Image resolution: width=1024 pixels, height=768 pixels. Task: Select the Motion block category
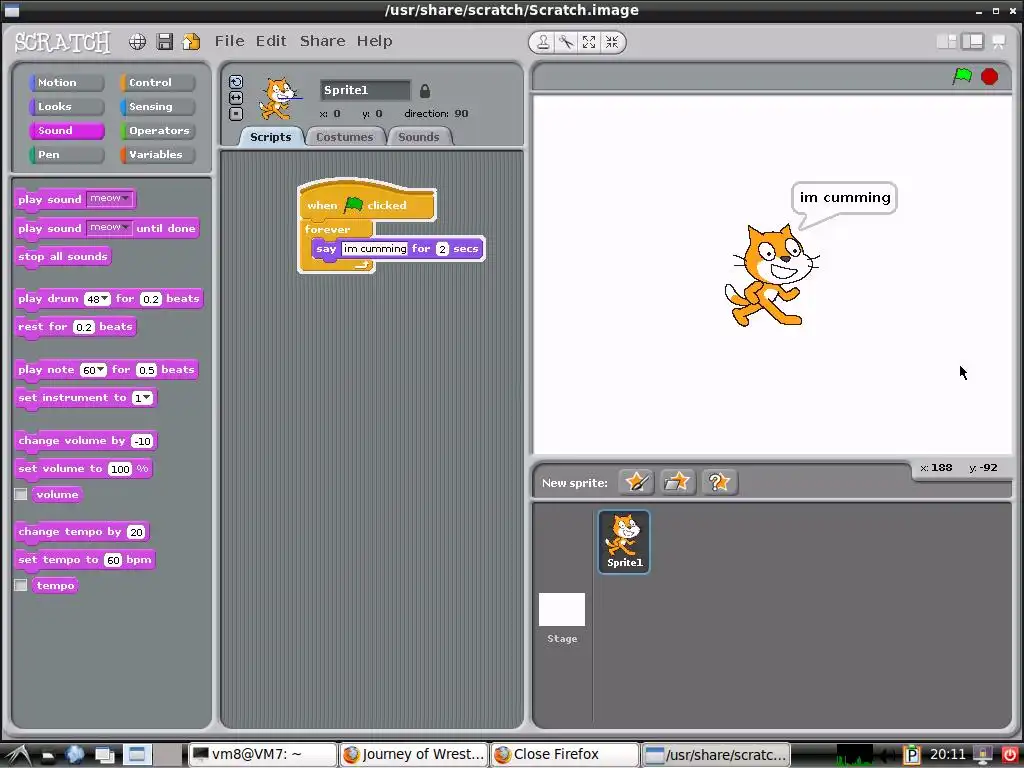66,83
